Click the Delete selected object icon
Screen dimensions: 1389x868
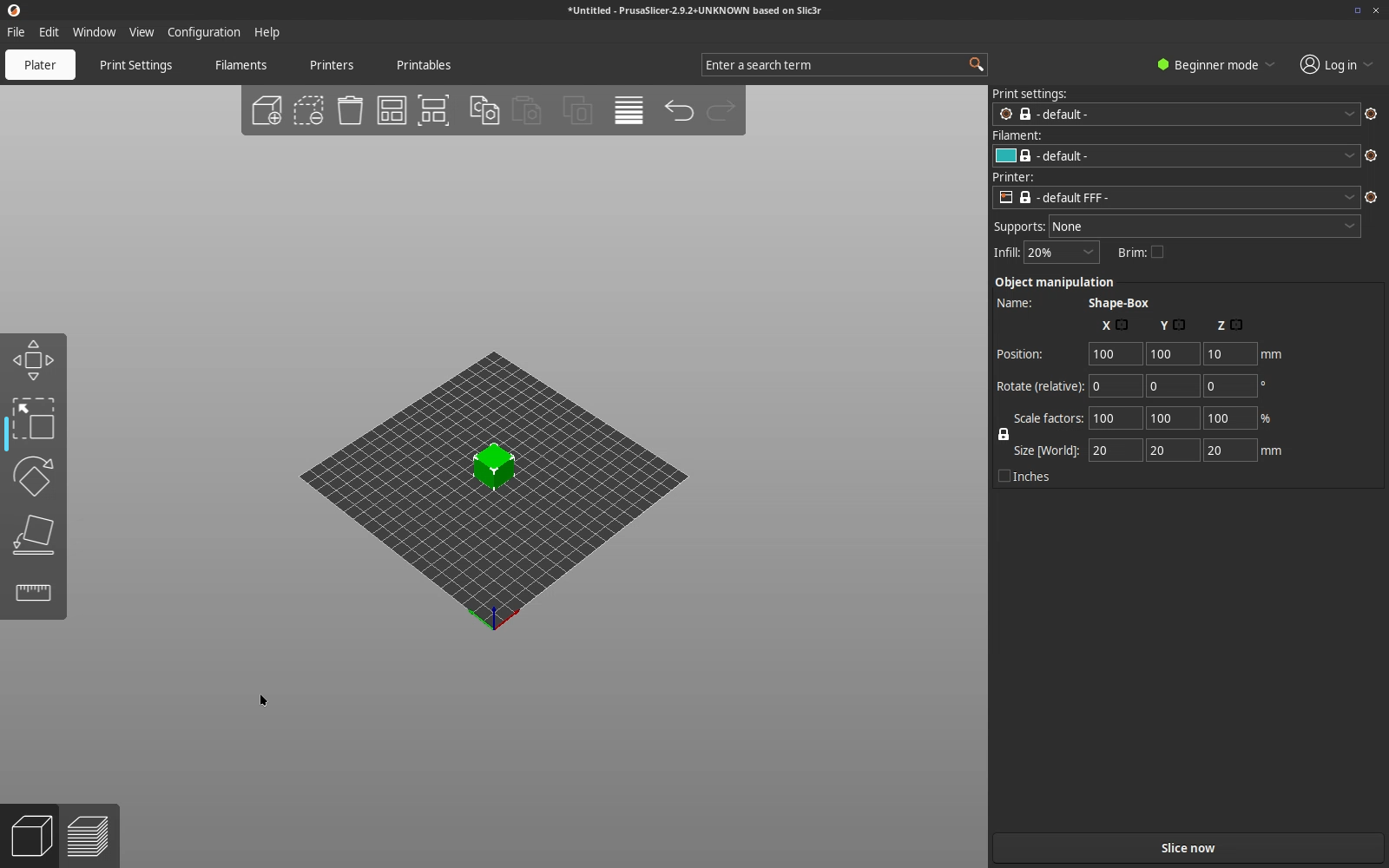(308, 110)
